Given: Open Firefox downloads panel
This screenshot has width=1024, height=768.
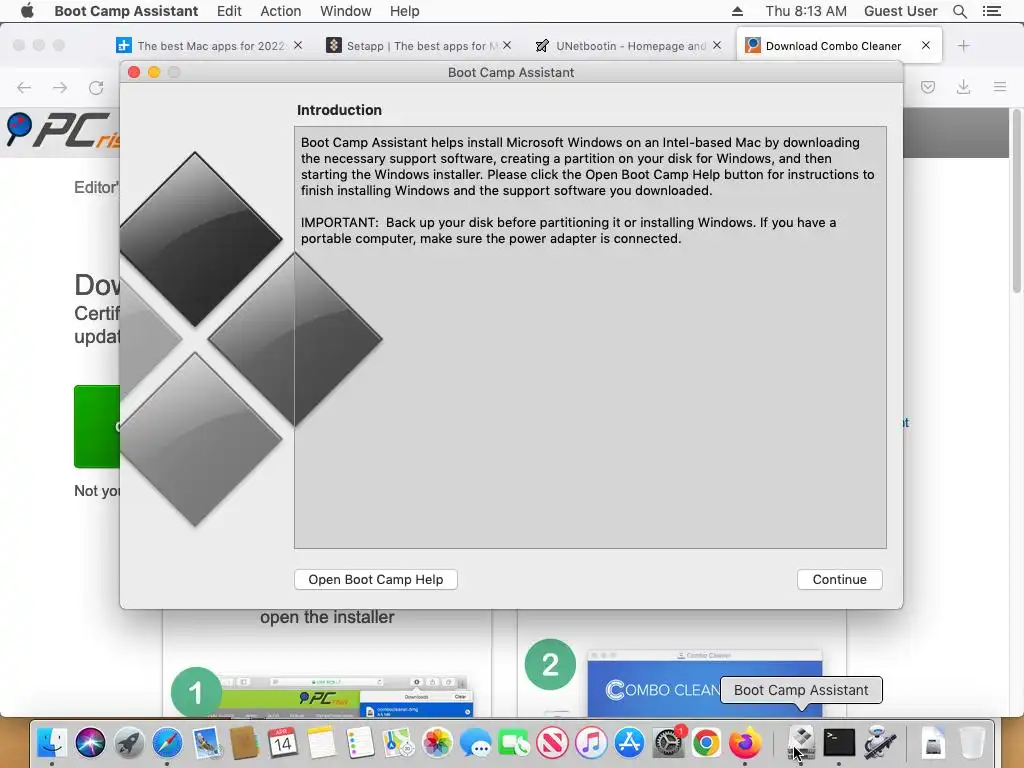Looking at the screenshot, I should click(x=963, y=87).
